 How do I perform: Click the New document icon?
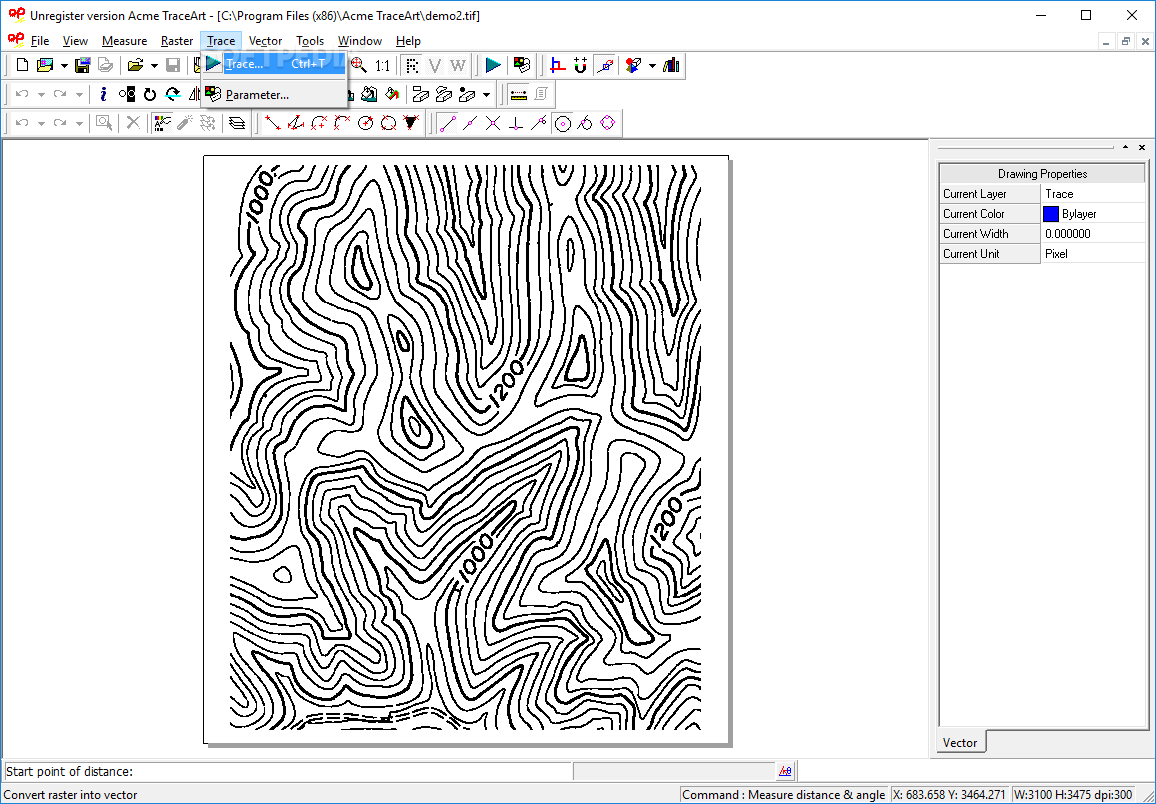pos(22,66)
